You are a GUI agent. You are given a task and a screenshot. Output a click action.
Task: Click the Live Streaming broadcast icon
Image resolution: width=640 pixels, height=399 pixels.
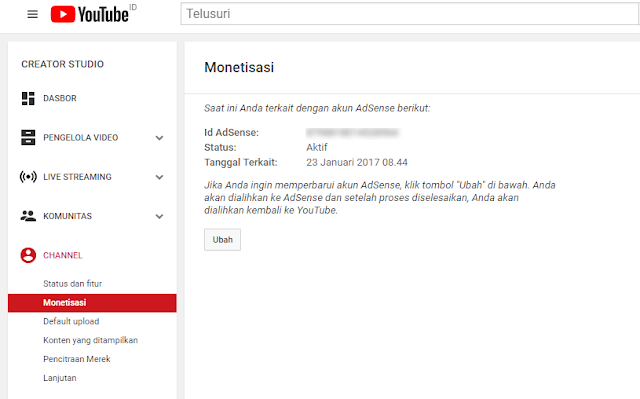28,177
